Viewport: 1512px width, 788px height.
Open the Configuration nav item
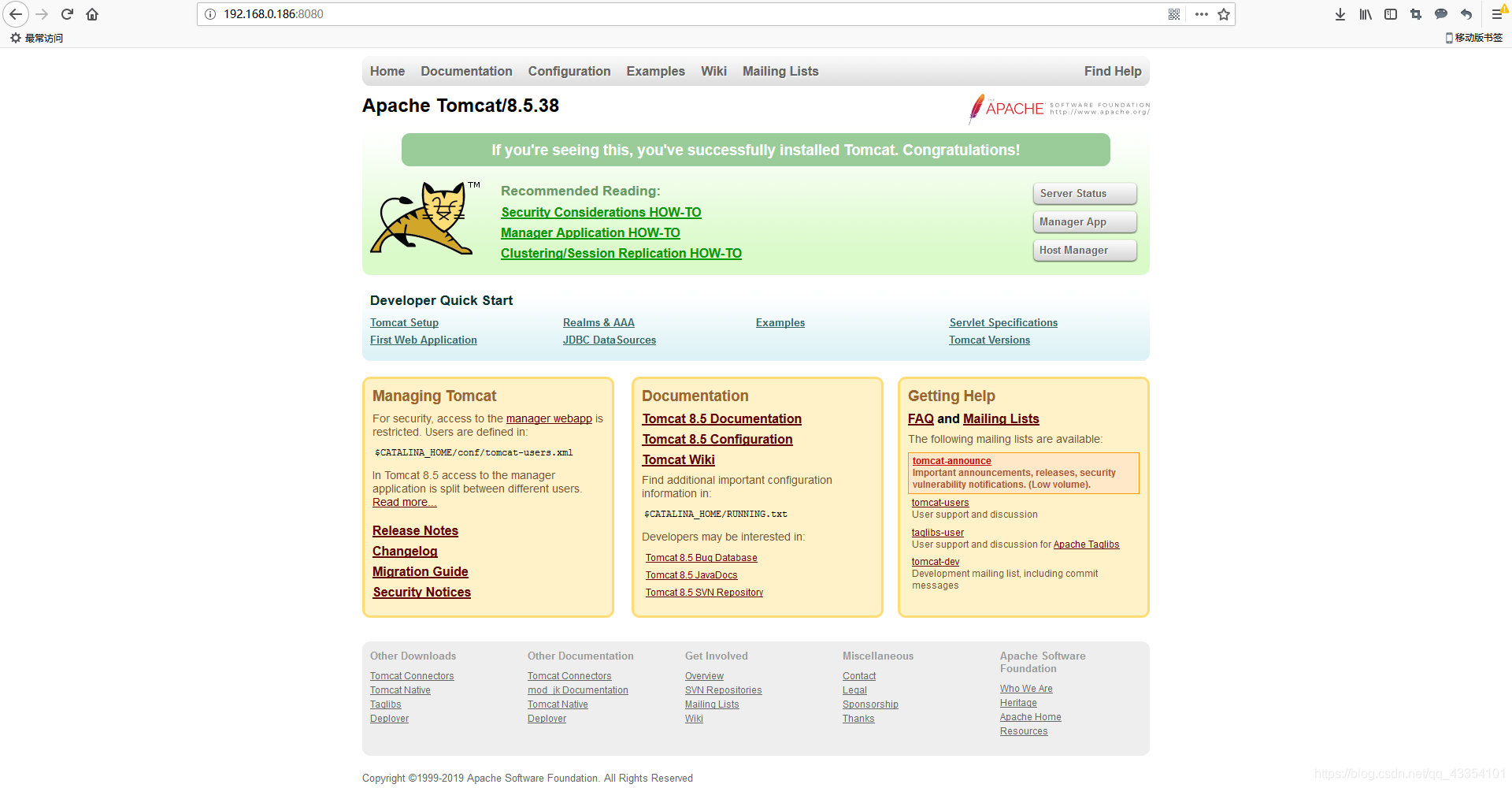[x=569, y=71]
